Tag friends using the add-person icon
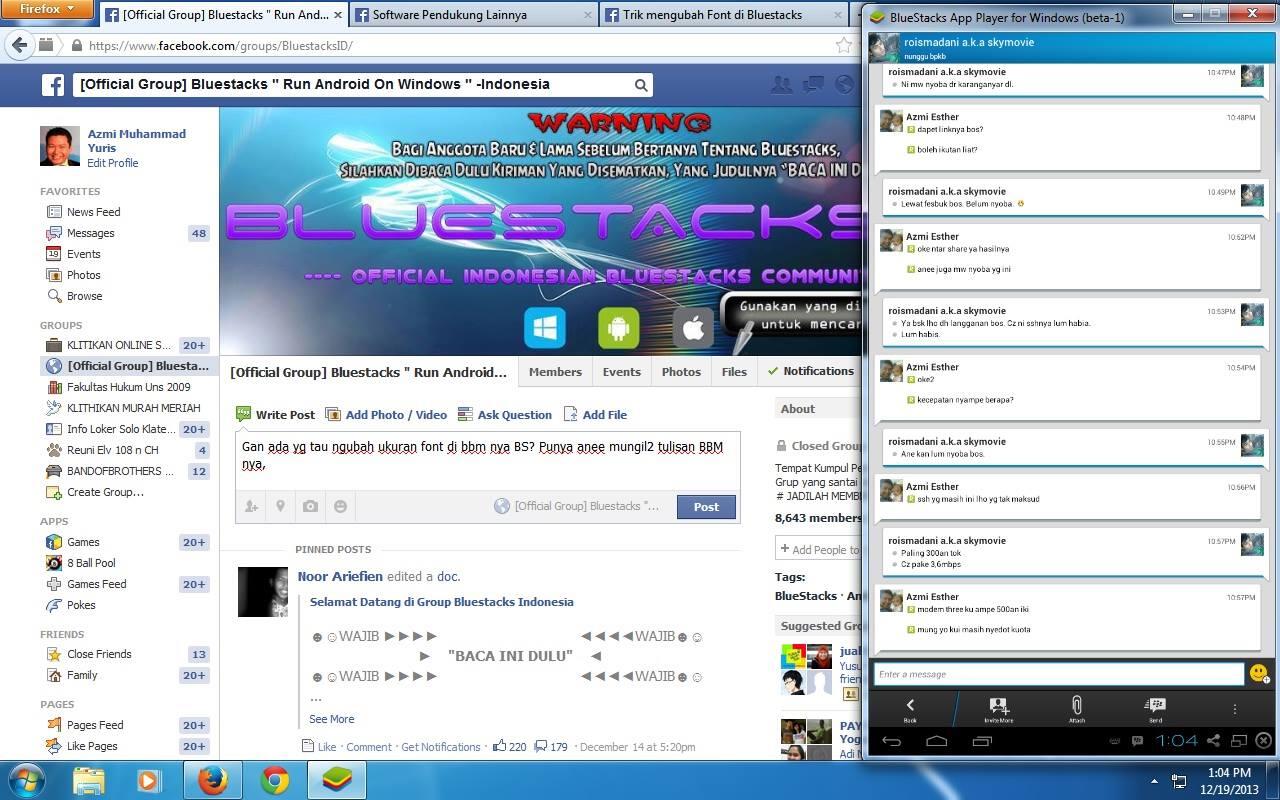Screen dimensions: 1280x800 coord(252,506)
